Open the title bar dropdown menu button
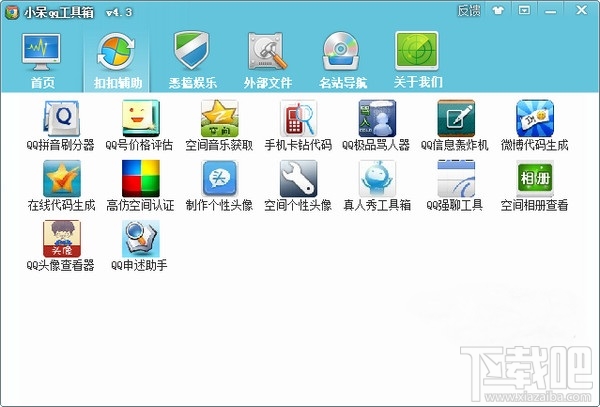 click(x=524, y=10)
